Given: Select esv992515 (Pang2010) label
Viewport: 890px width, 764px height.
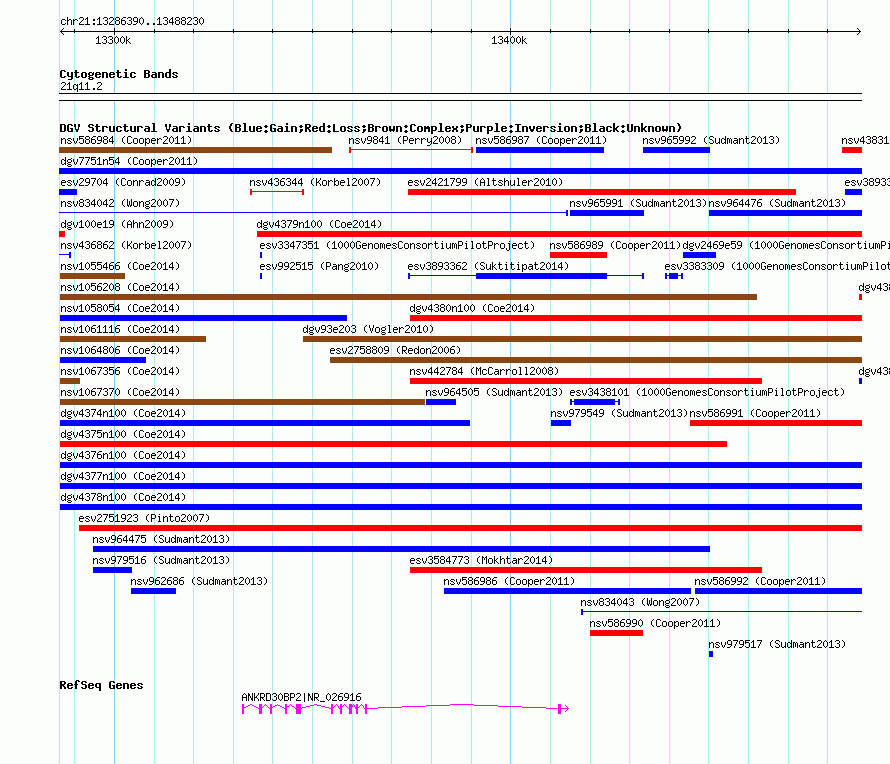Looking at the screenshot, I should [319, 266].
